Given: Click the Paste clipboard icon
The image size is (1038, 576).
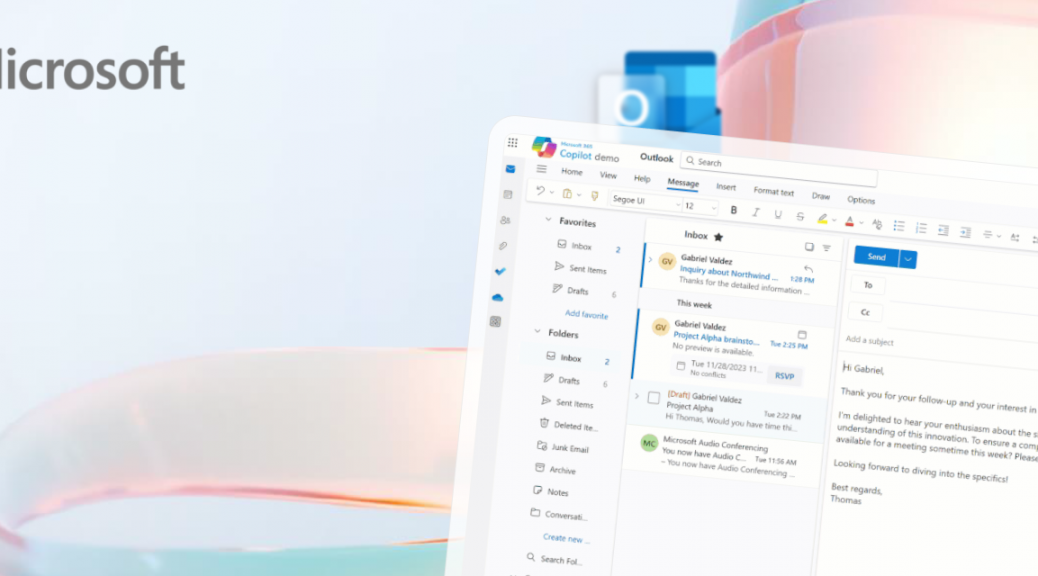Looking at the screenshot, I should 567,193.
